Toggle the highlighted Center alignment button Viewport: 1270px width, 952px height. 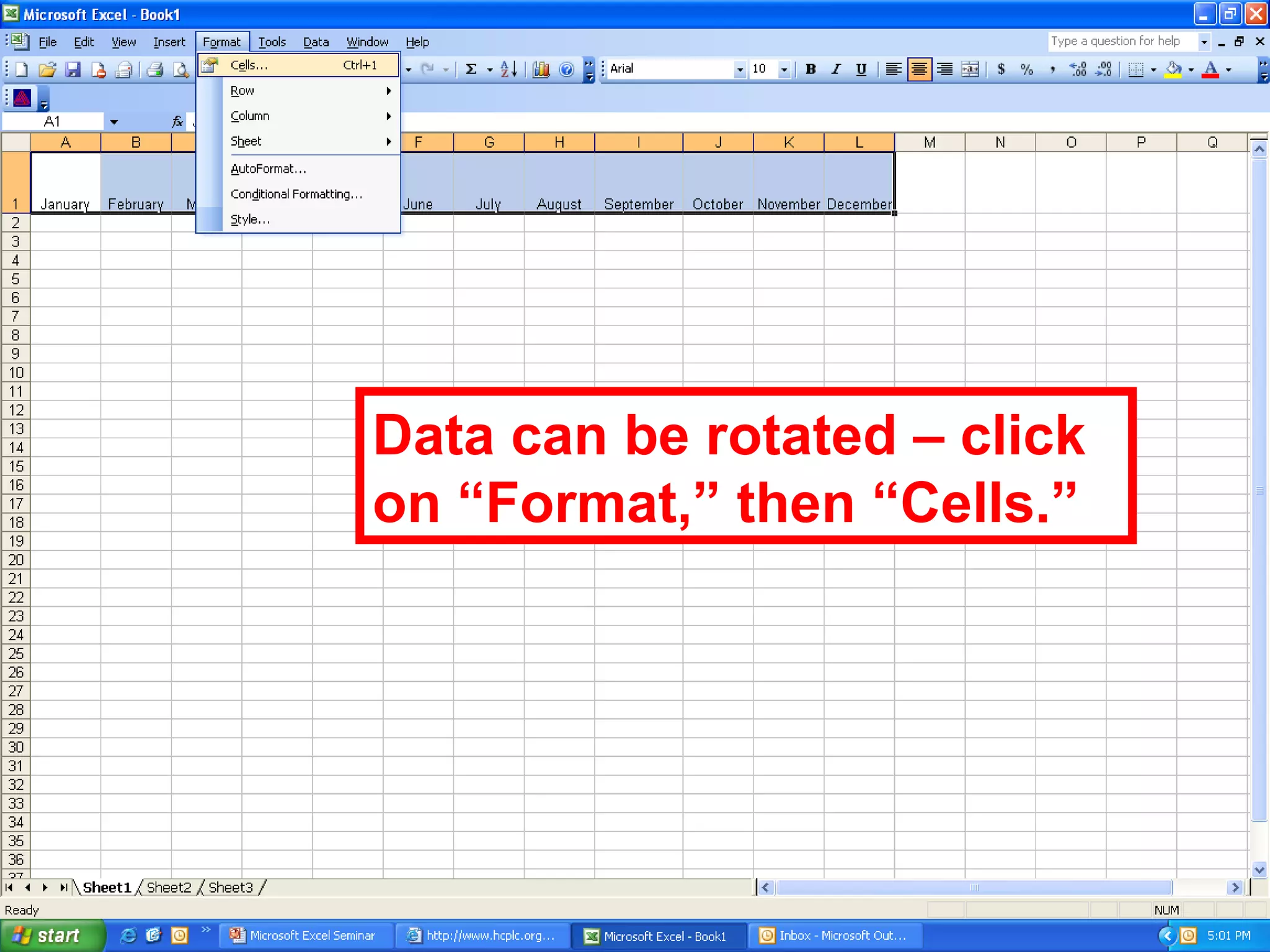[x=919, y=69]
